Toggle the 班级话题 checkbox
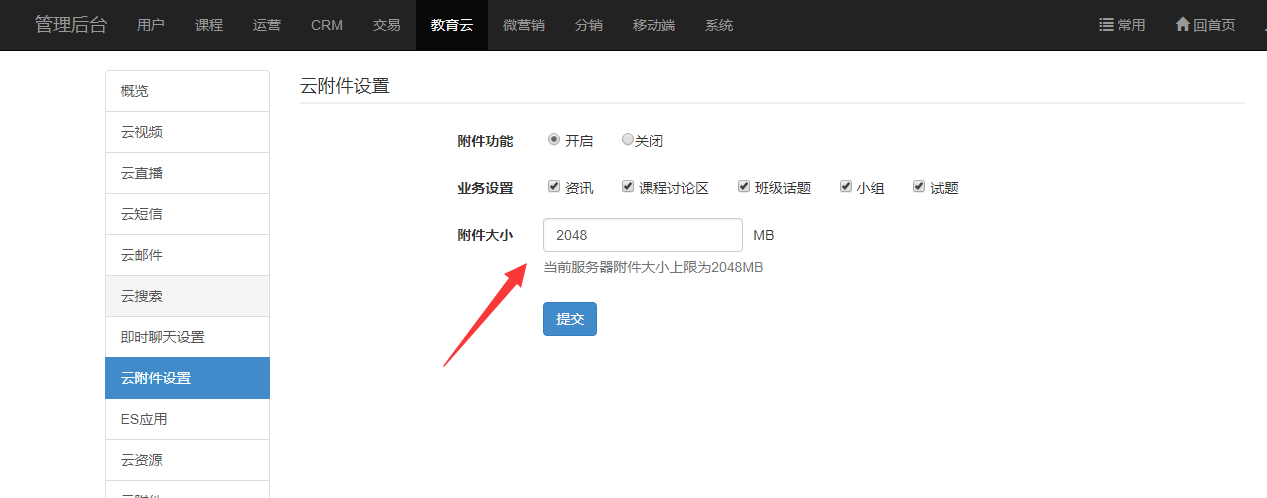 [x=744, y=187]
